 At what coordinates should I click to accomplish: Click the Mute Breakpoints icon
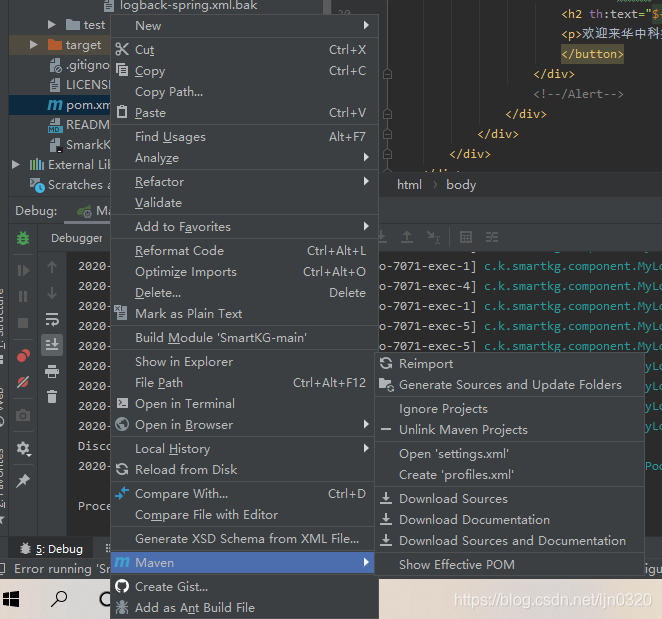(x=23, y=381)
